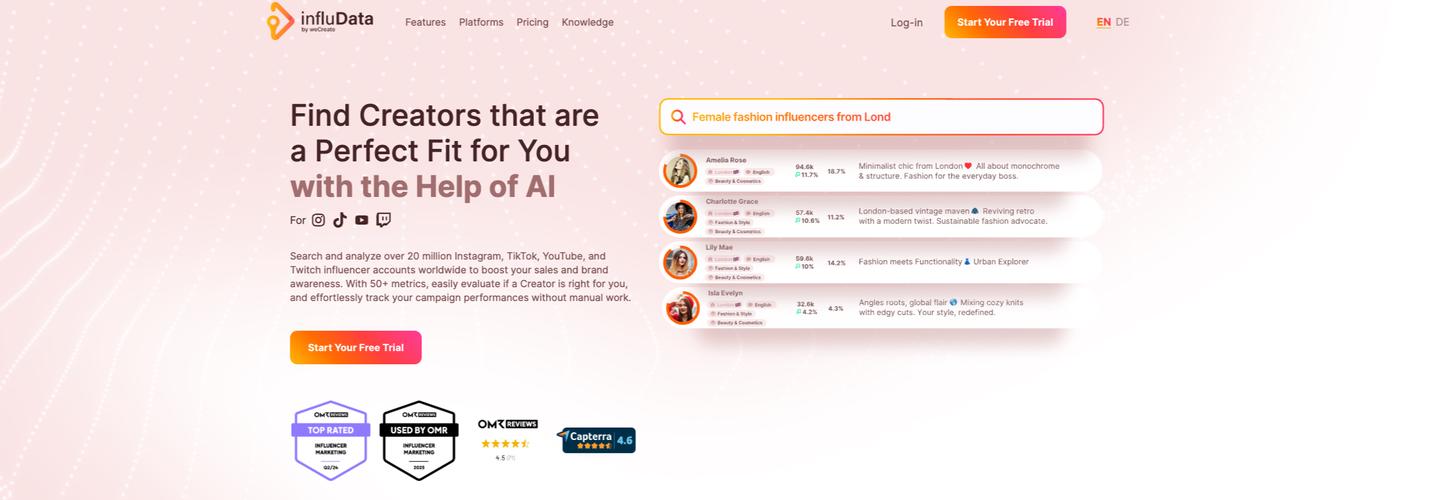The image size is (1440, 500).
Task: Select Amelia Rose's profile thumbnail
Action: point(680,171)
